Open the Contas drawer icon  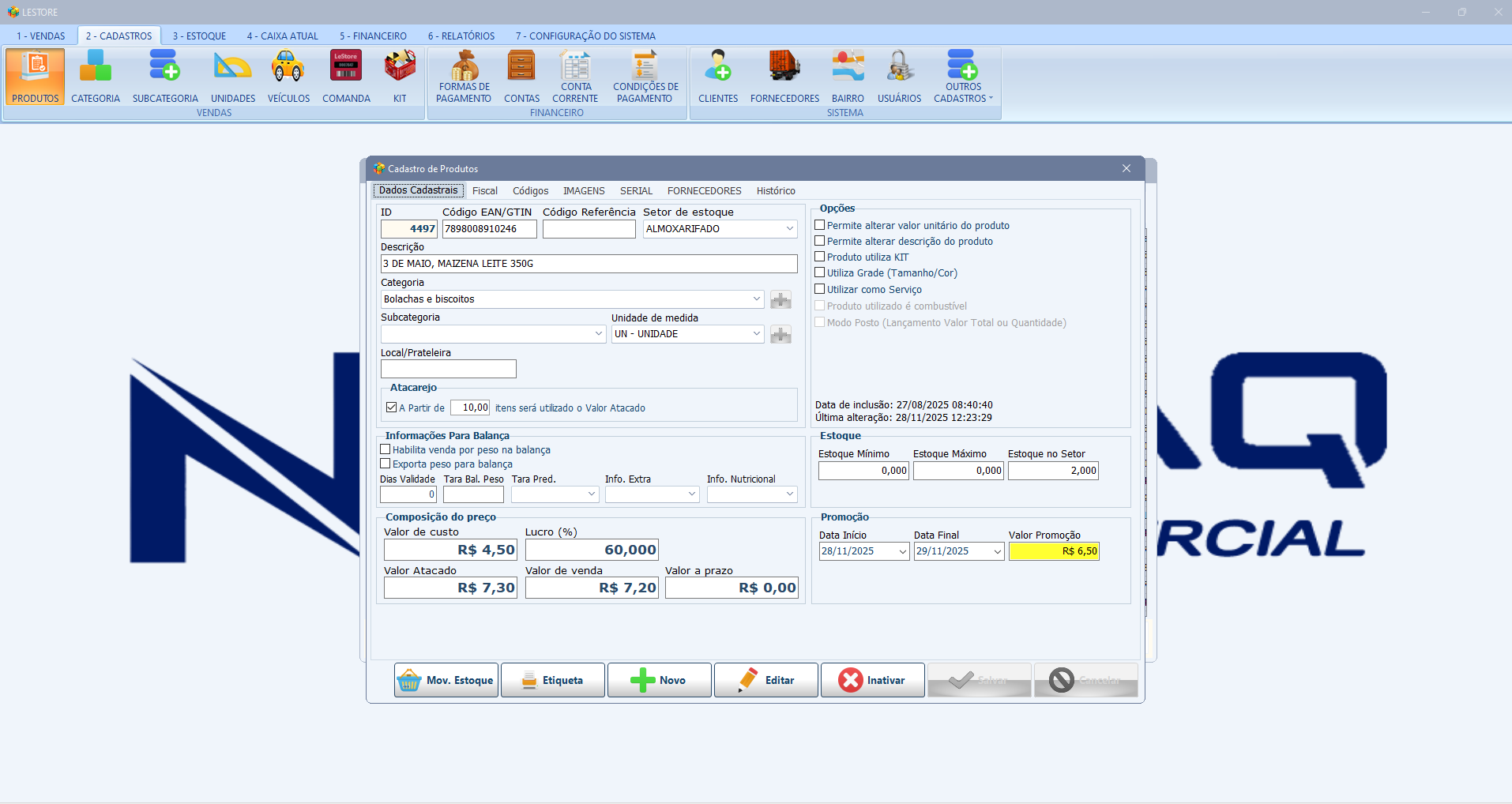click(x=521, y=77)
